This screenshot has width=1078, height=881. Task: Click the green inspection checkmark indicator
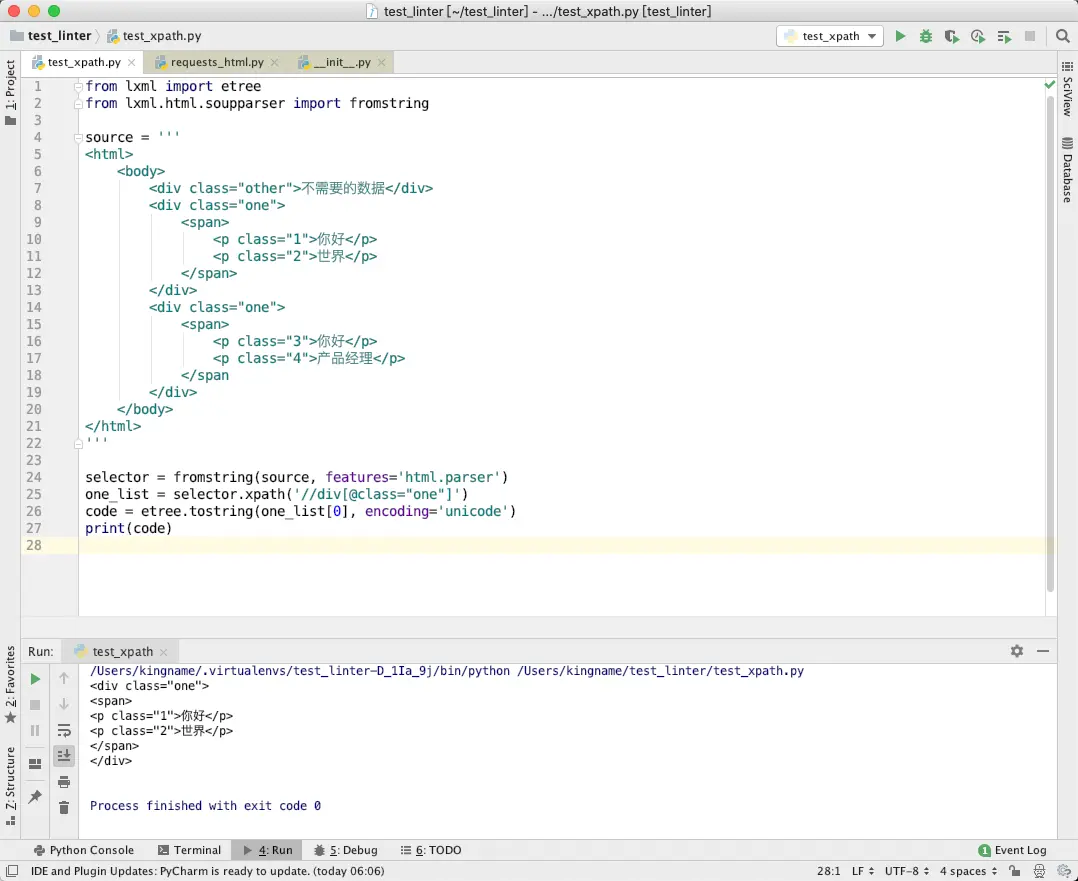[x=1050, y=85]
